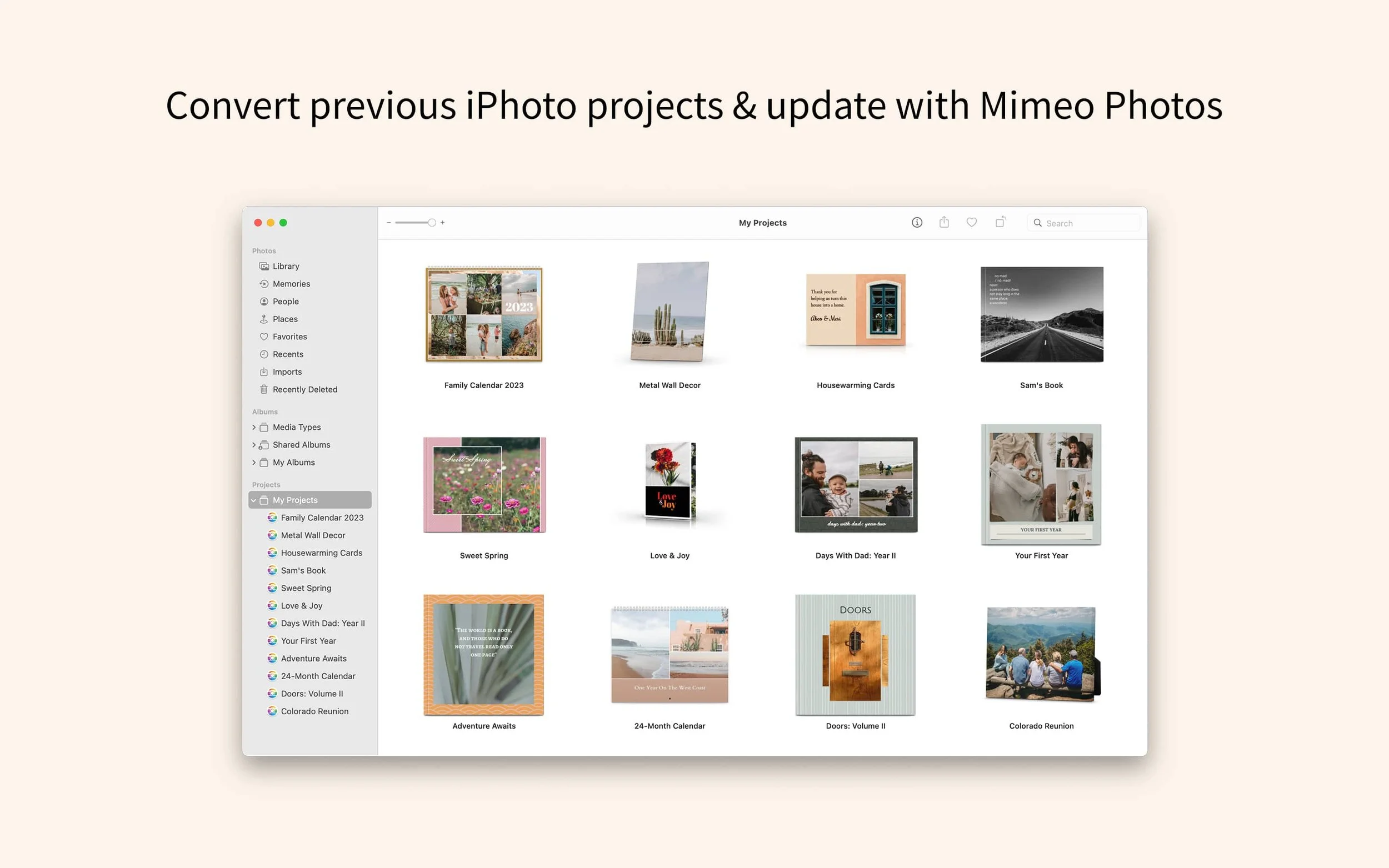Click the Memories icon in sidebar
This screenshot has height=868, width=1389.
(x=264, y=284)
